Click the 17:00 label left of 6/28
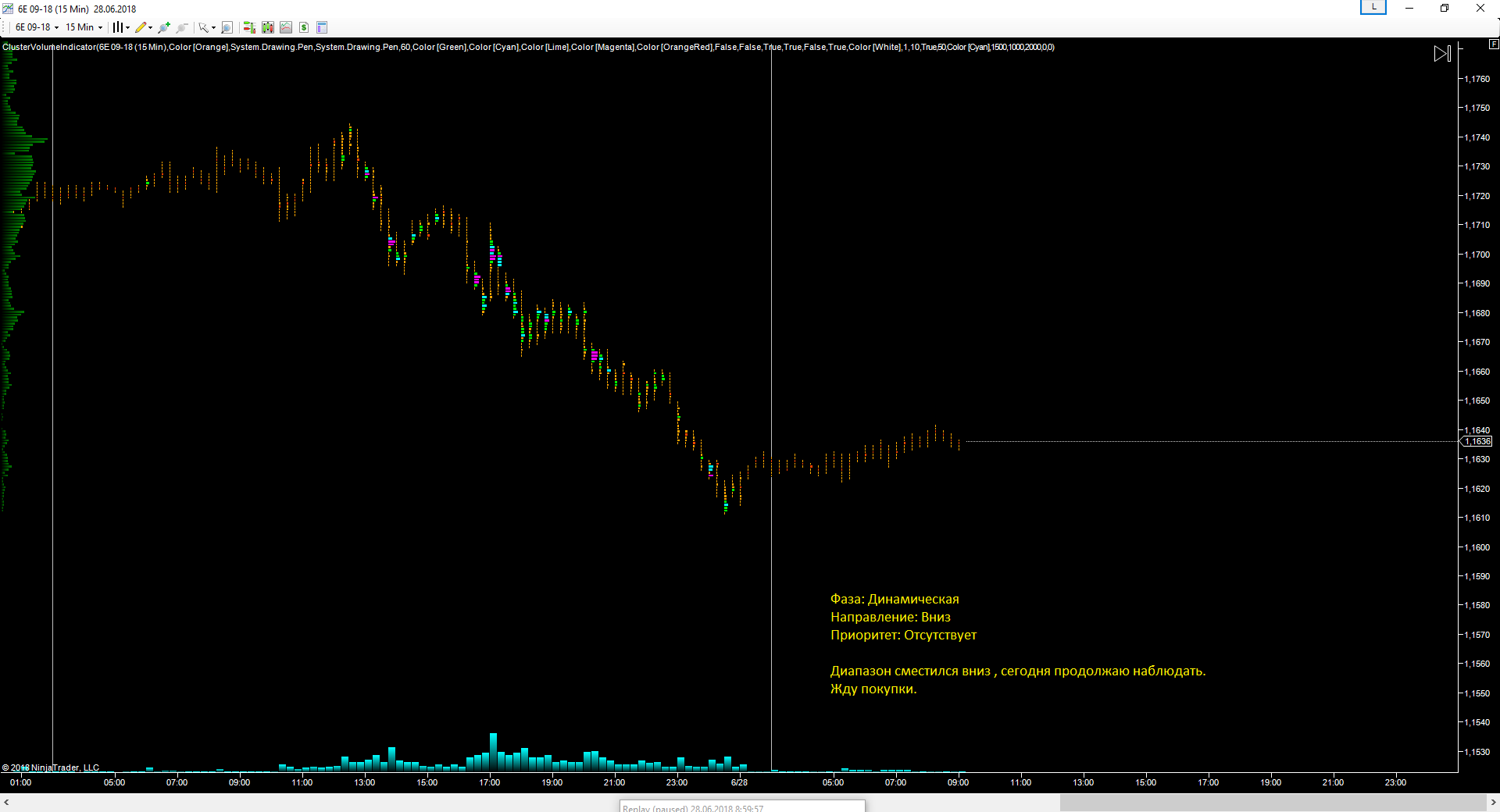The width and height of the screenshot is (1500, 812). (x=490, y=782)
